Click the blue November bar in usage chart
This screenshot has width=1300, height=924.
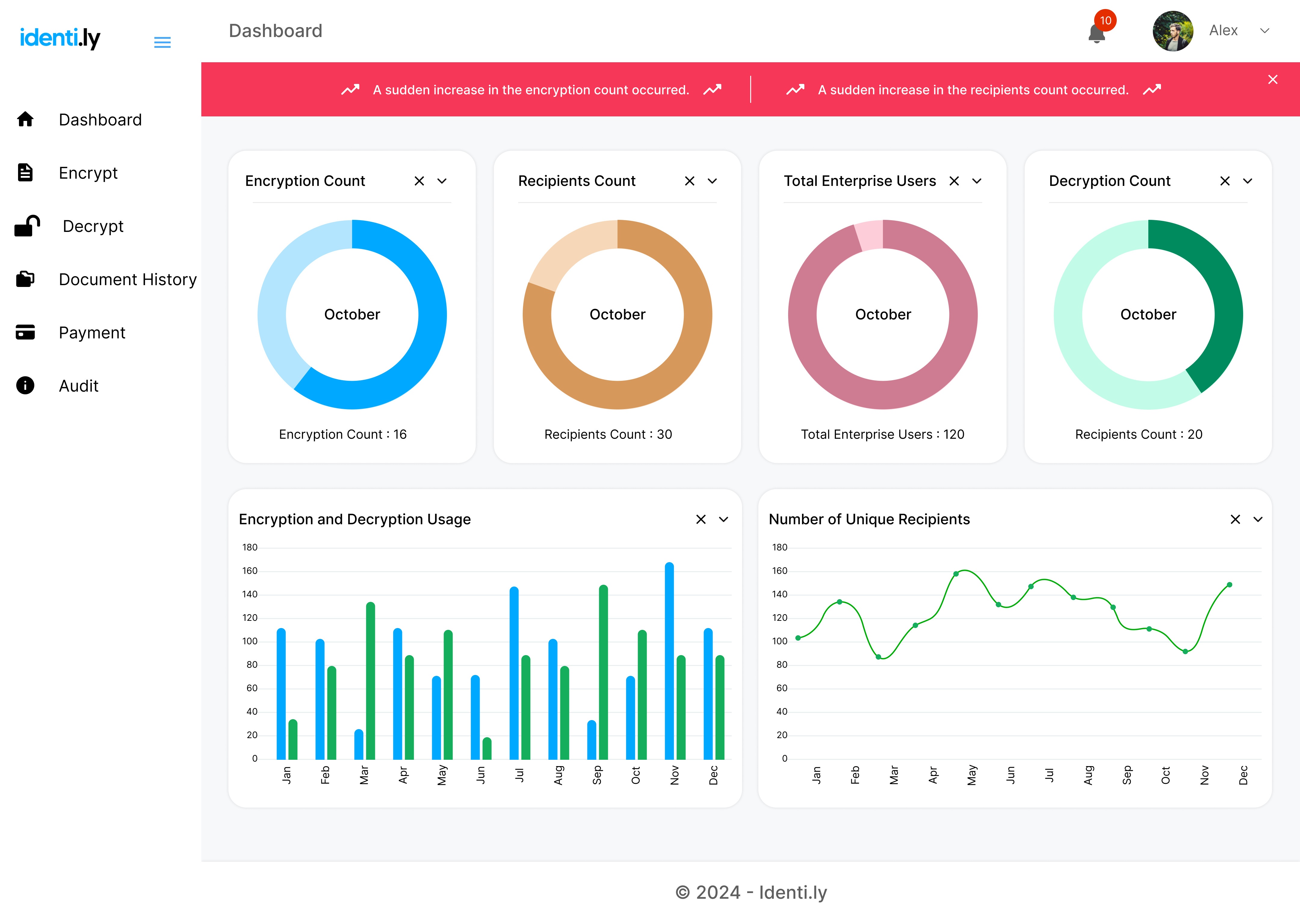point(669,661)
